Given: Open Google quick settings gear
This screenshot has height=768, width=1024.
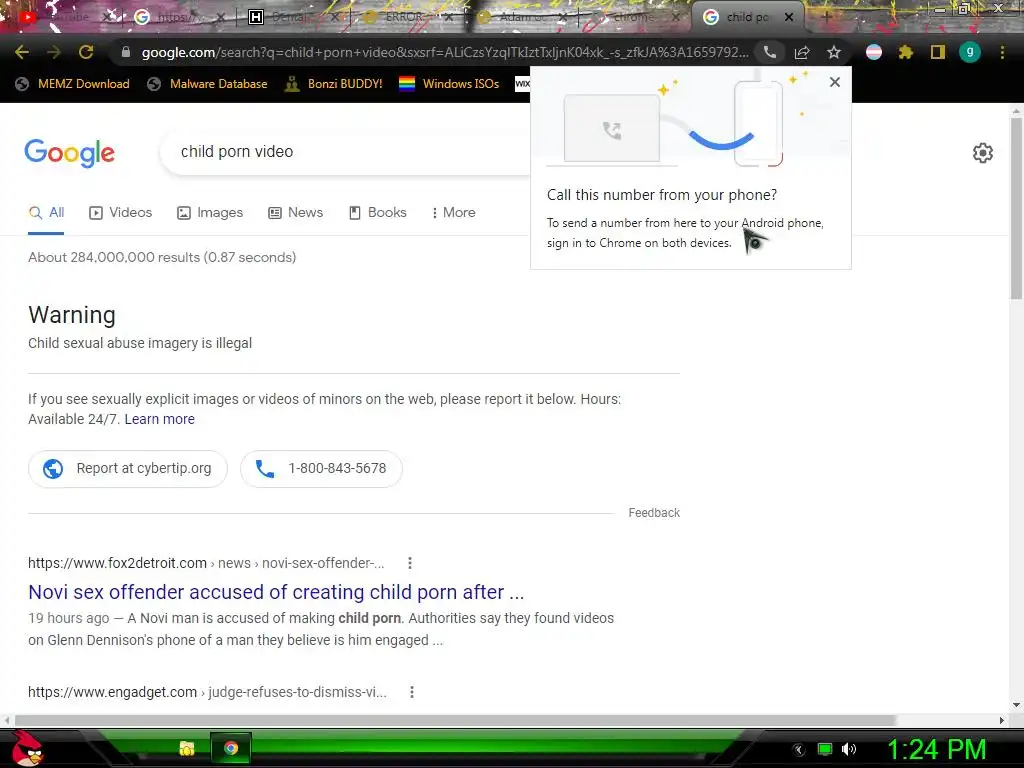Looking at the screenshot, I should click(983, 153).
